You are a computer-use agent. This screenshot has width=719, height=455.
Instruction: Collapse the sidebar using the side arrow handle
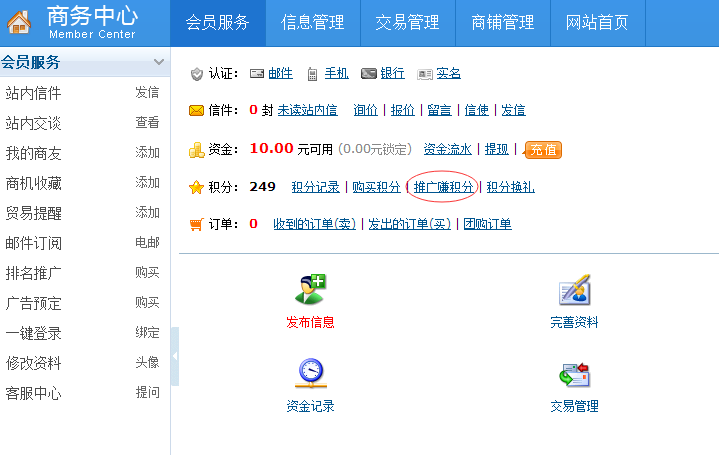[175, 356]
